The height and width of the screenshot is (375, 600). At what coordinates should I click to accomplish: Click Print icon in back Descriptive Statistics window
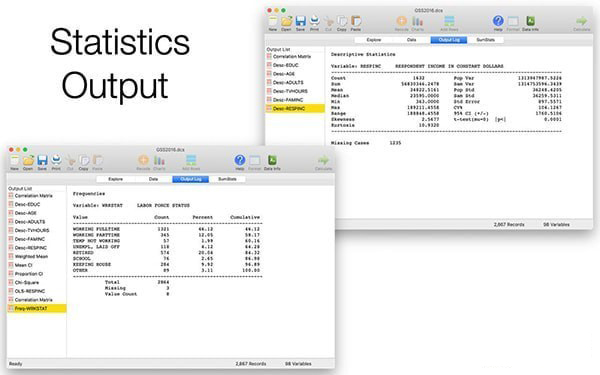click(x=315, y=21)
